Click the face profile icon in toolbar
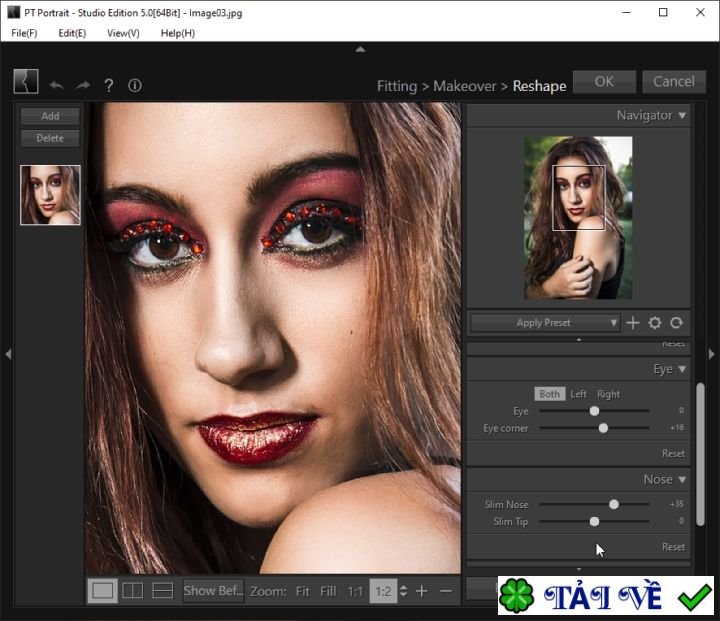720x621 pixels. click(26, 83)
